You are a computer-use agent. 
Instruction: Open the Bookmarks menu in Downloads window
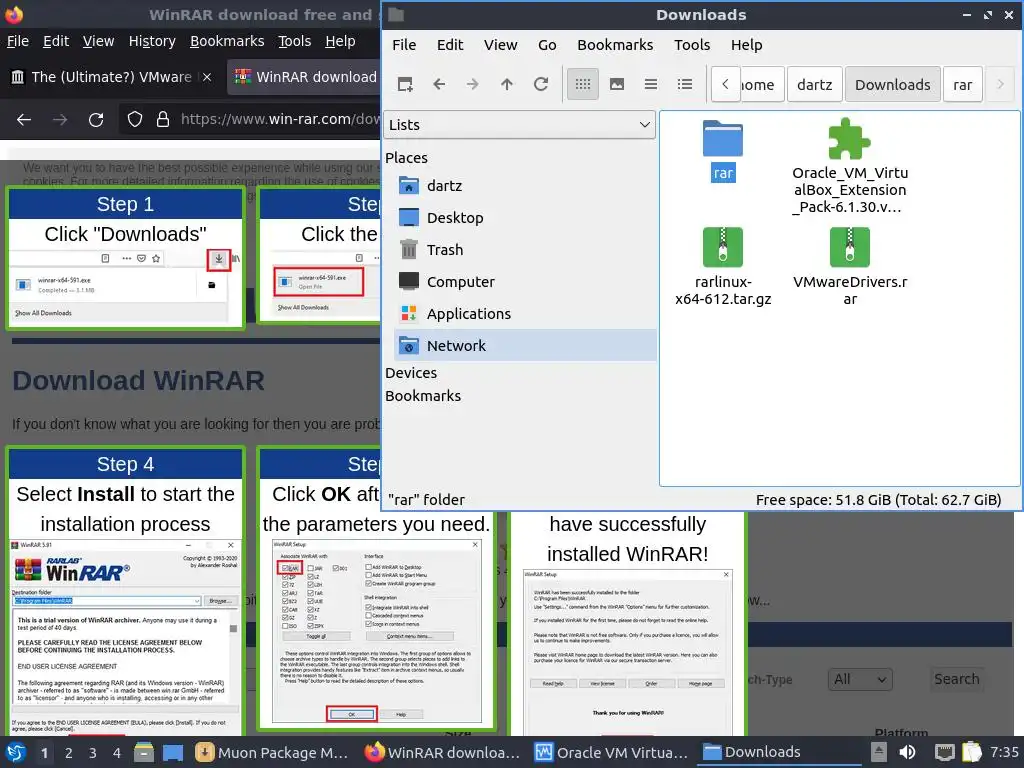[615, 45]
